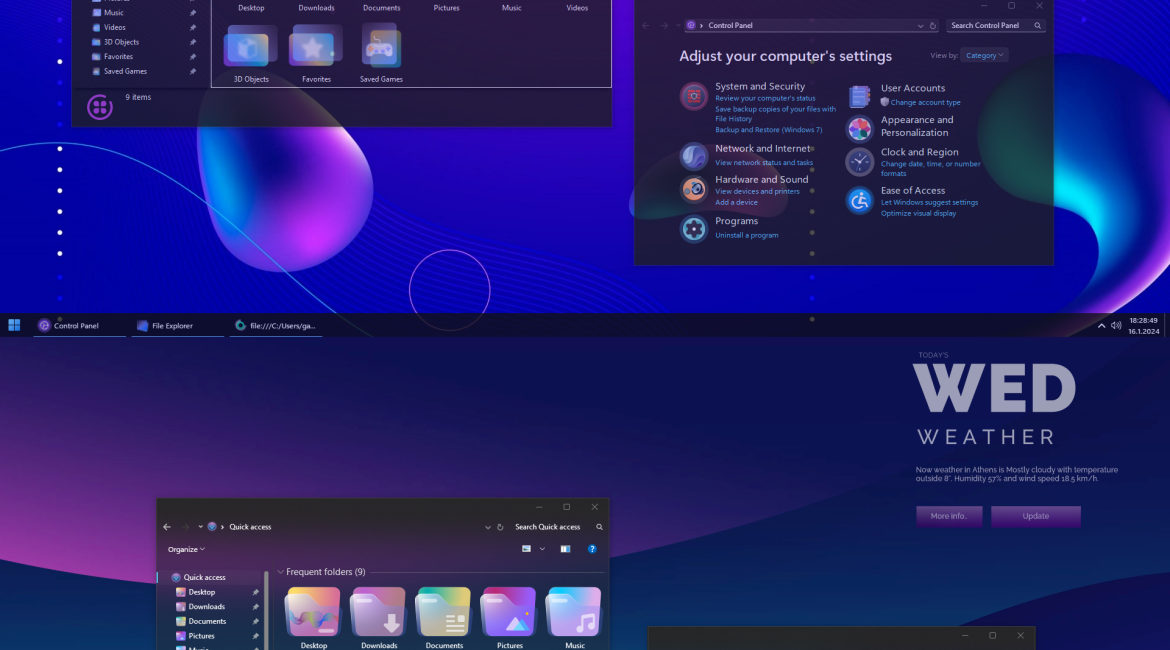Open the Hardware and Sound icon
The height and width of the screenshot is (650, 1170).
click(x=694, y=189)
